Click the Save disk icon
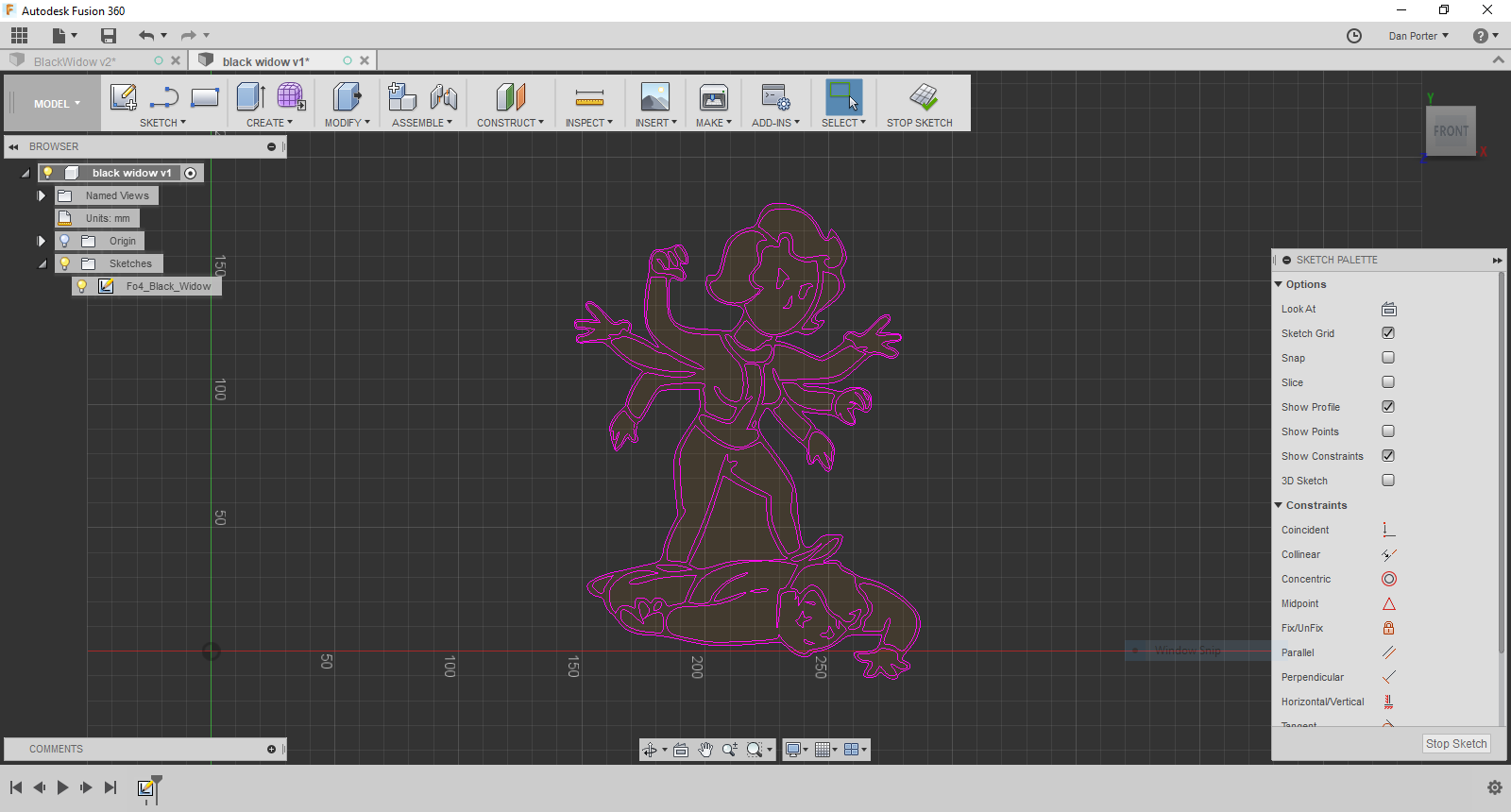 pyautogui.click(x=109, y=36)
